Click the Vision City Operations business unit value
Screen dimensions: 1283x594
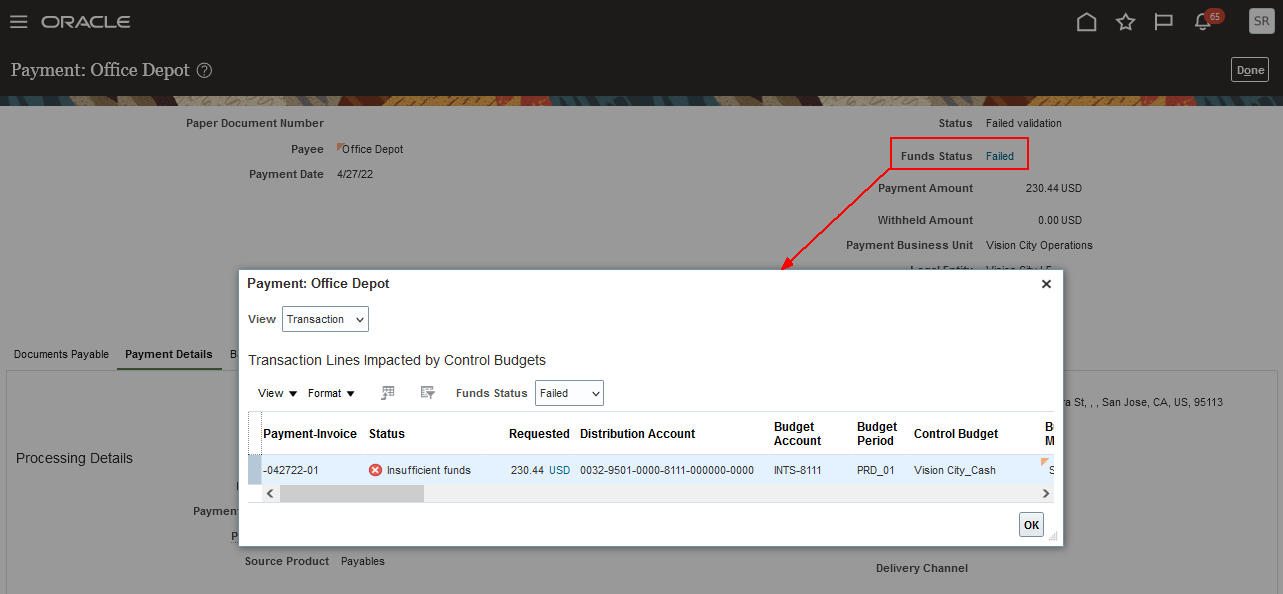[x=1039, y=245]
